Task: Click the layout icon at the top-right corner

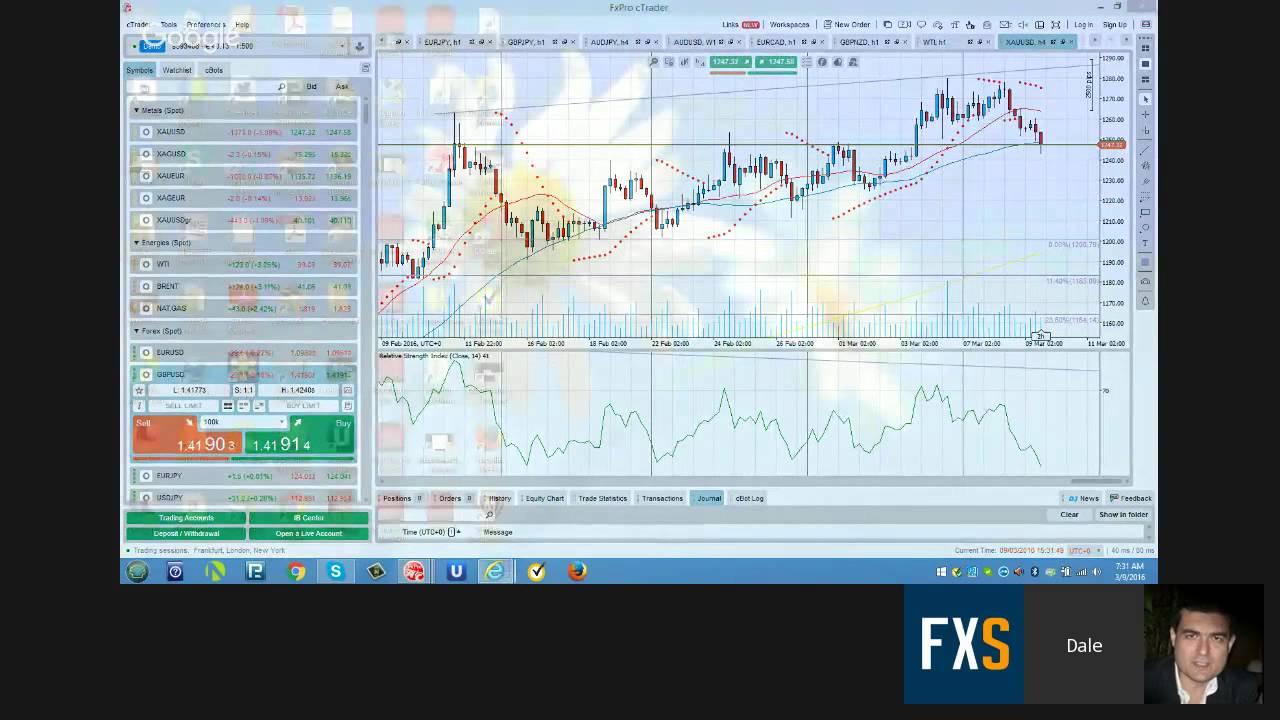Action: tap(1146, 25)
